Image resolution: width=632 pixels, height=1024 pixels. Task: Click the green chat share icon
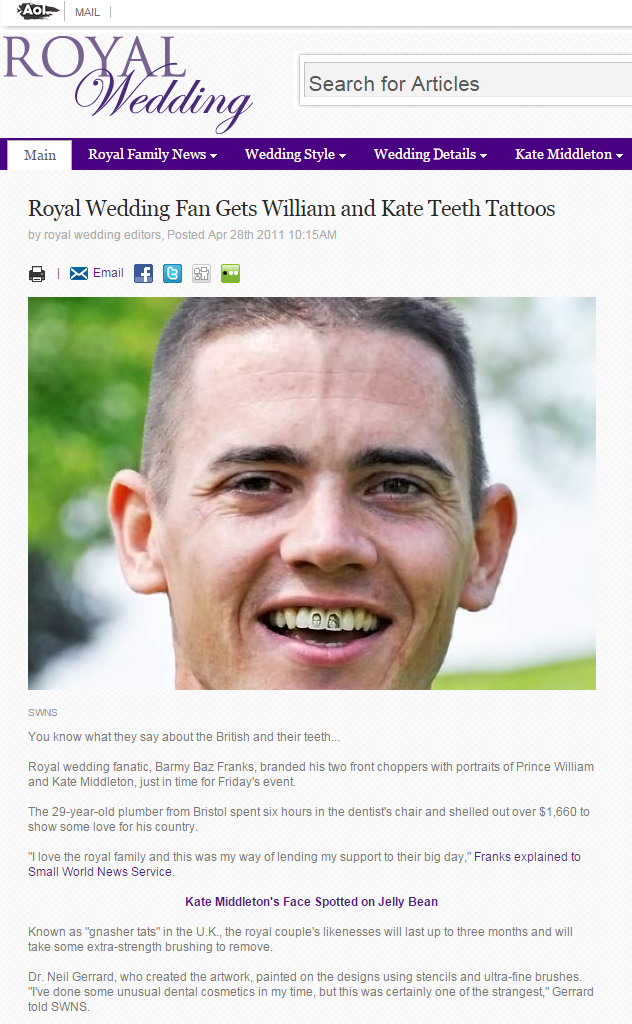pos(230,274)
